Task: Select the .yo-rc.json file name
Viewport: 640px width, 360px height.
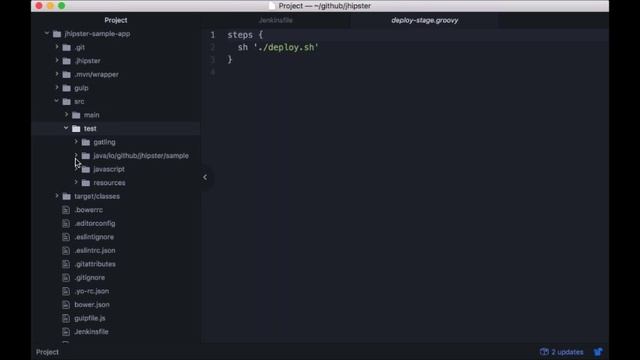Action: [x=91, y=291]
